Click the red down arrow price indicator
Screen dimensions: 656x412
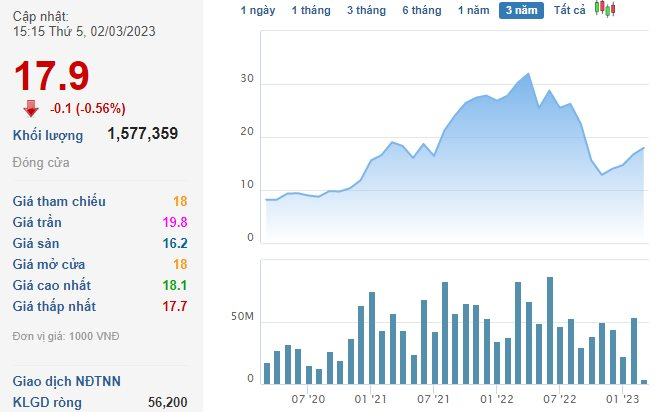click(x=31, y=108)
